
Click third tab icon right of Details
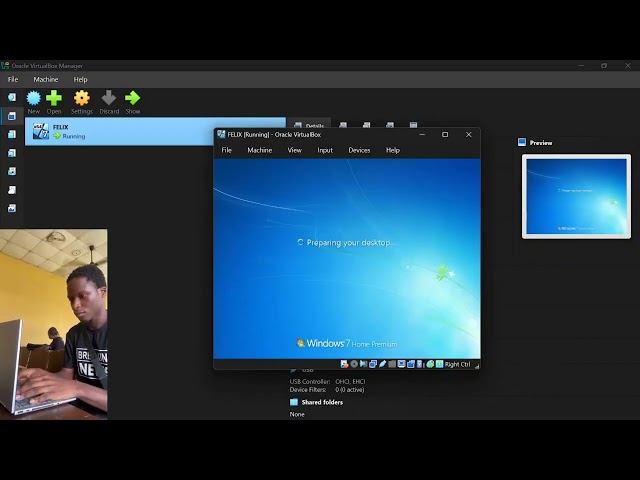390,124
